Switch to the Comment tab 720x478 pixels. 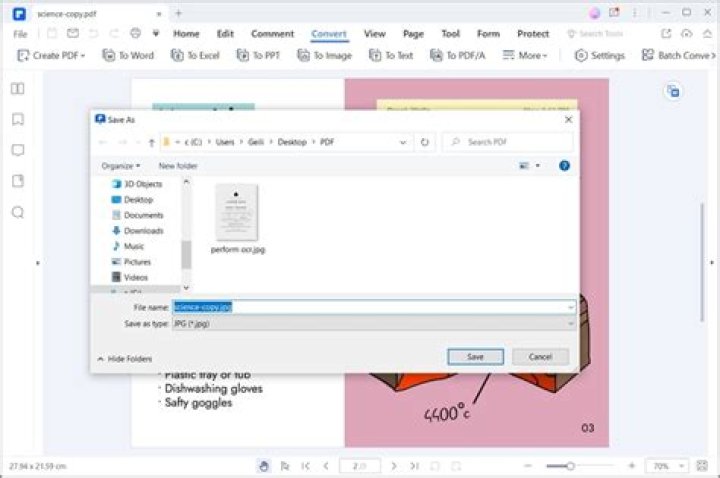point(272,33)
